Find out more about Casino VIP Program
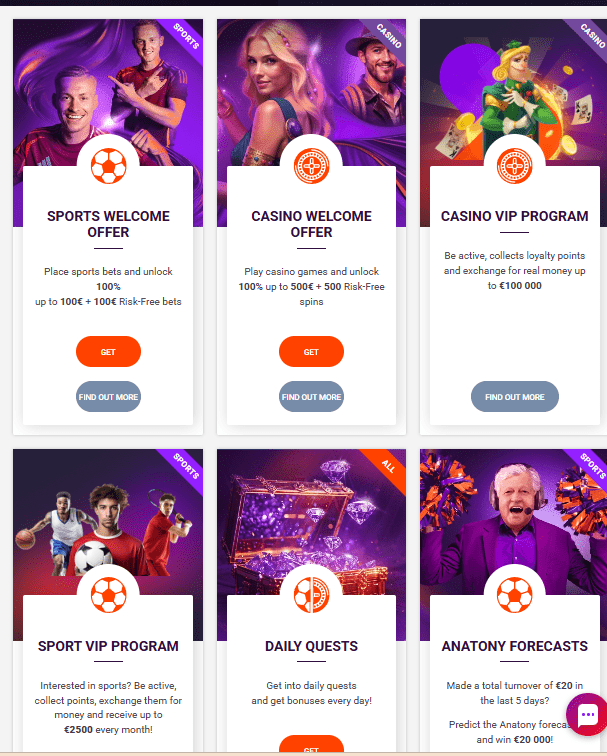The width and height of the screenshot is (607, 756). point(515,397)
